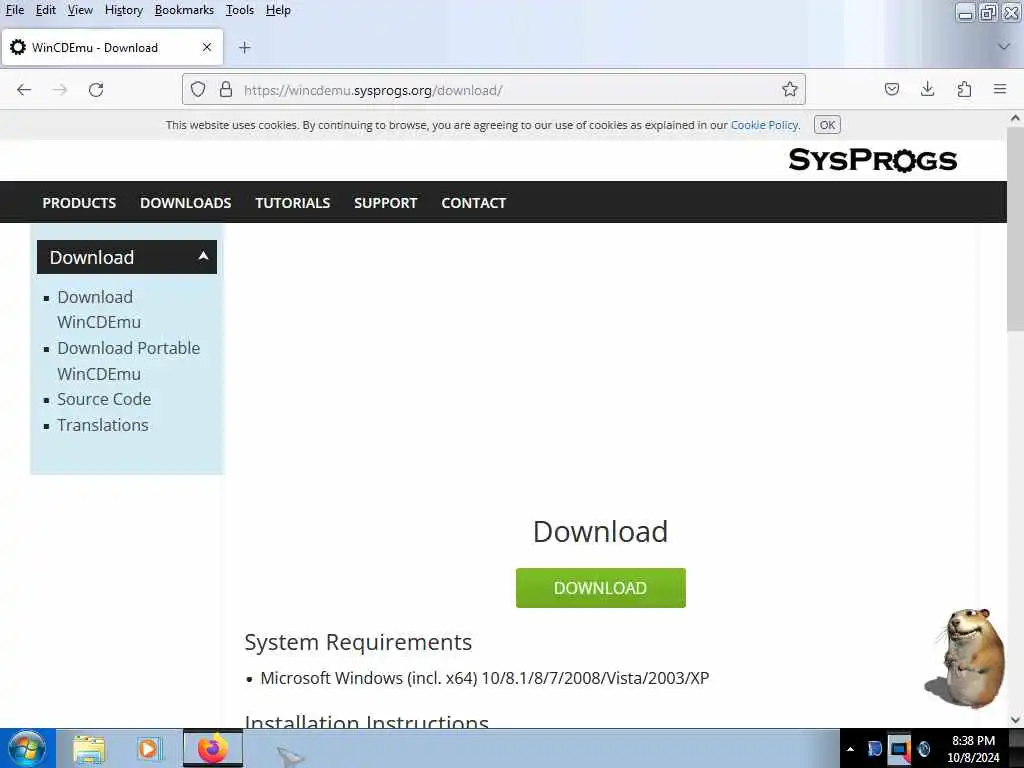Go back using the browser back arrow

24,89
